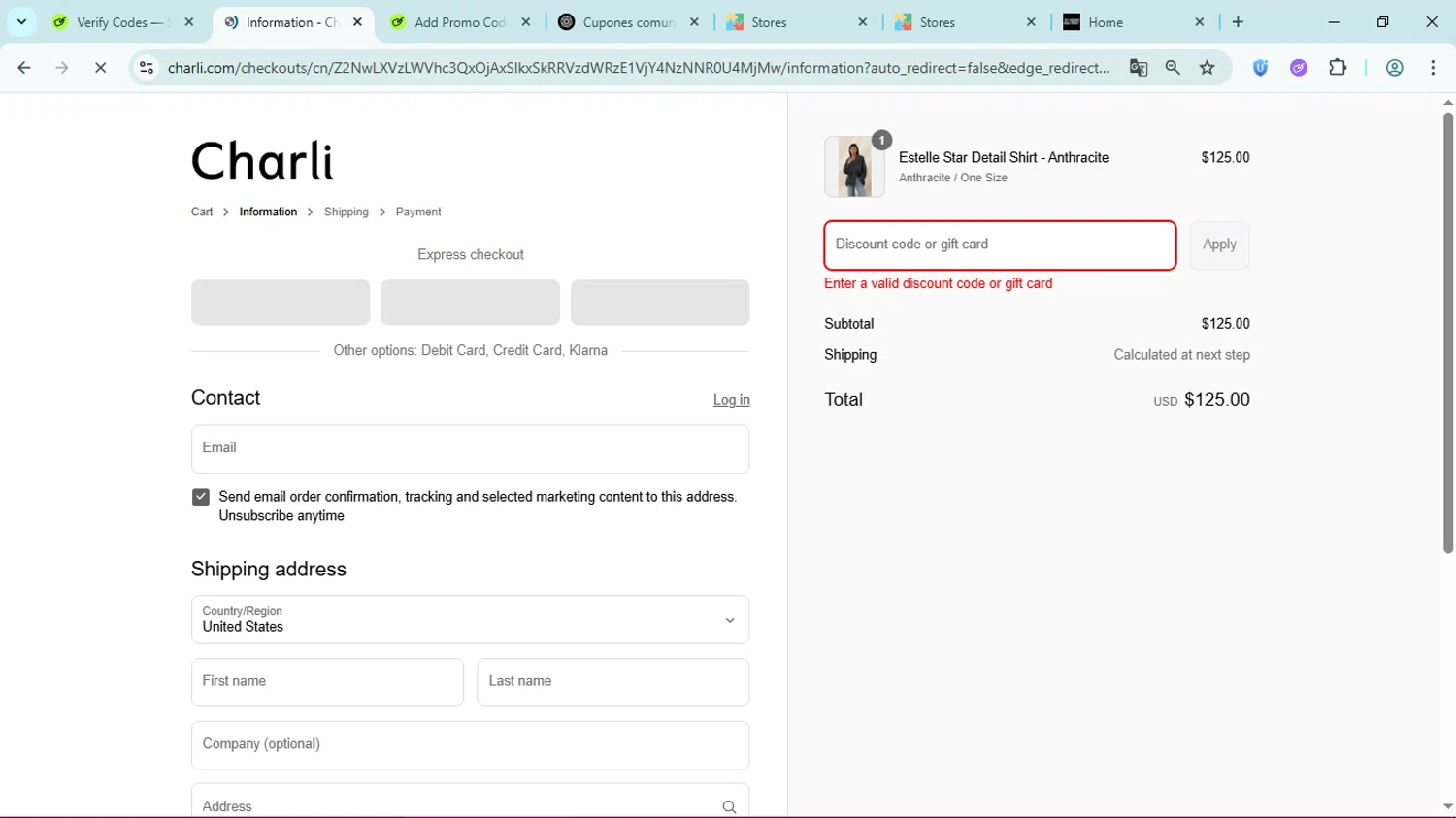View site information icon in address bar

147,67
